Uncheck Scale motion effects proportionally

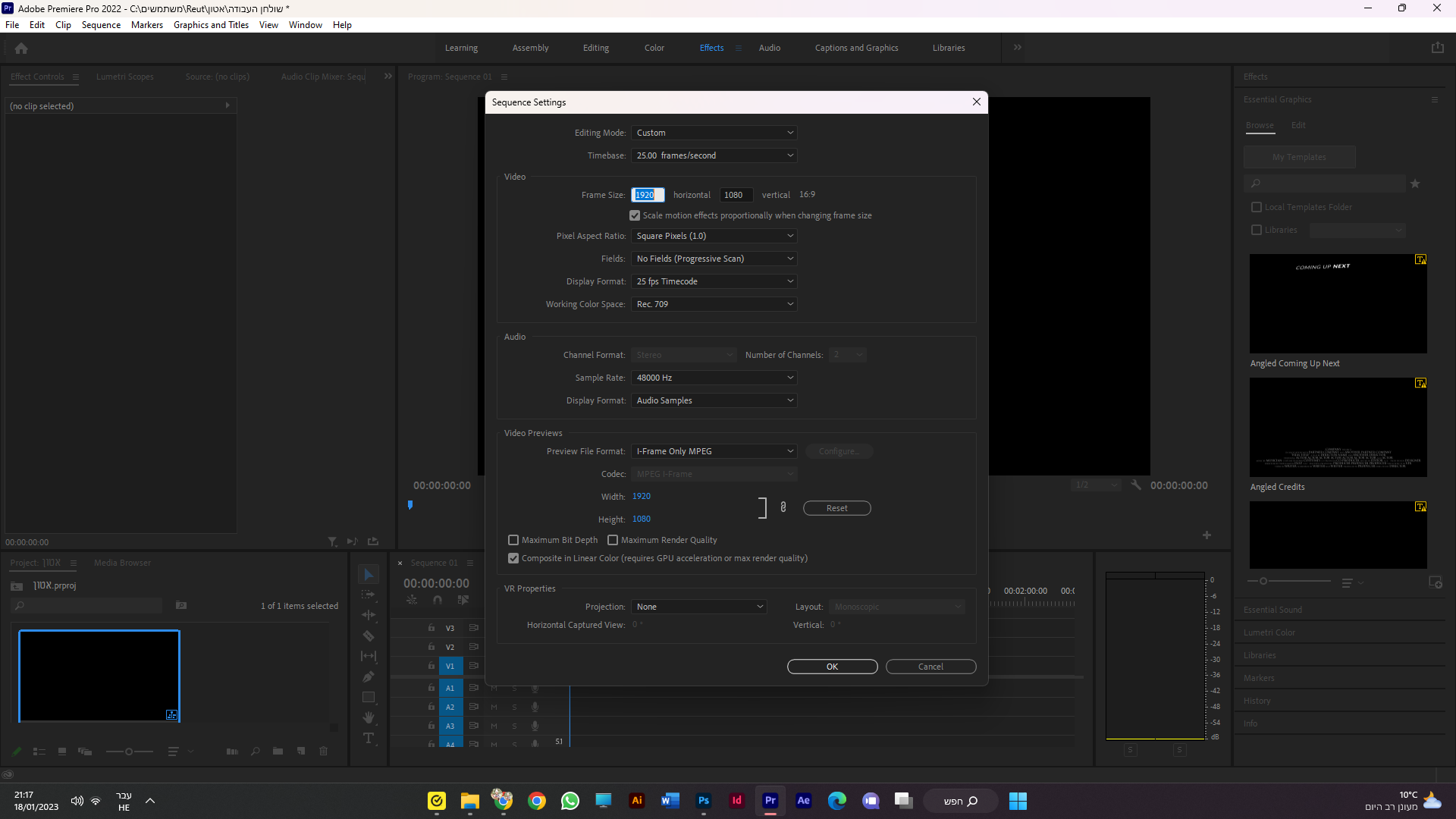tap(635, 215)
